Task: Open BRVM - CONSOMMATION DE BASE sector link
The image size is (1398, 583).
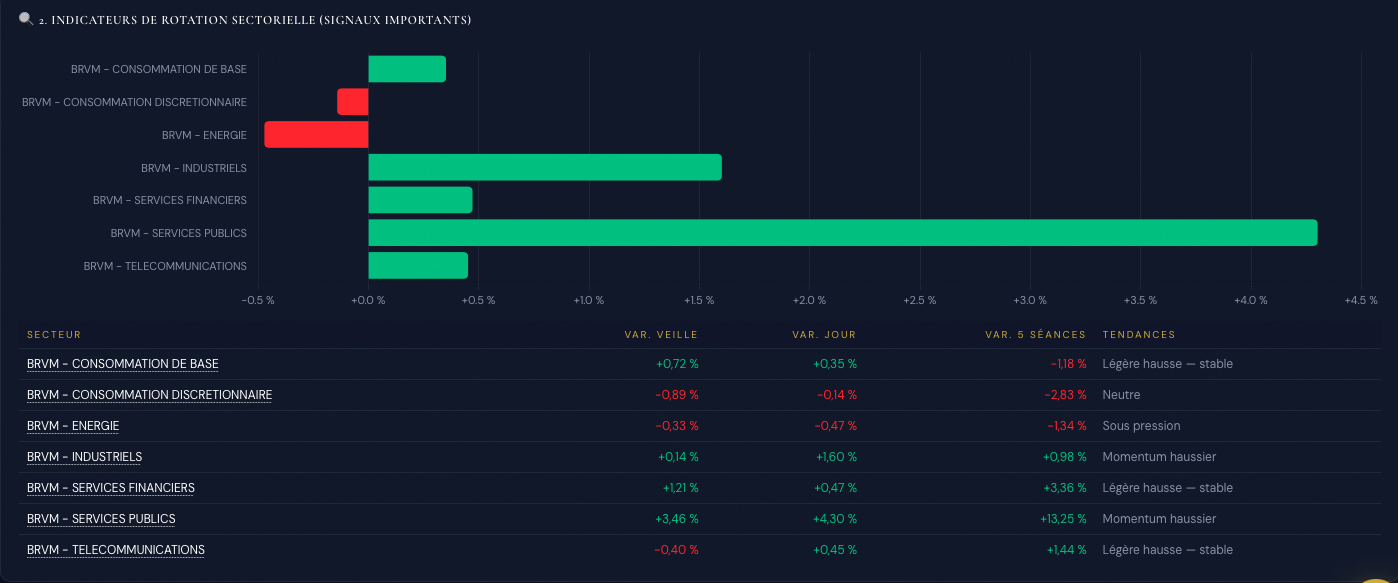Action: coord(123,364)
